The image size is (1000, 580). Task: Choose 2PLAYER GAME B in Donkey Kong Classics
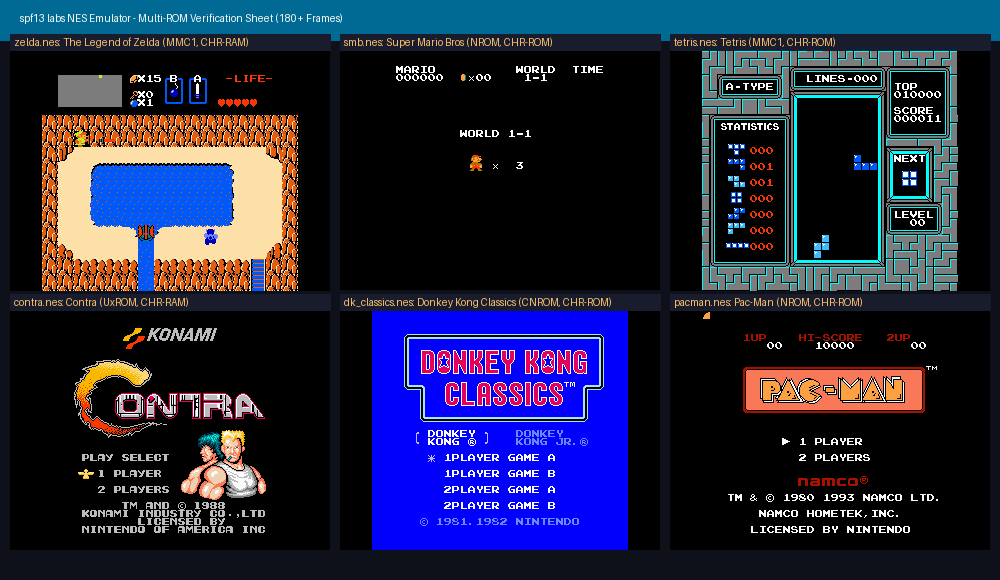[499, 505]
